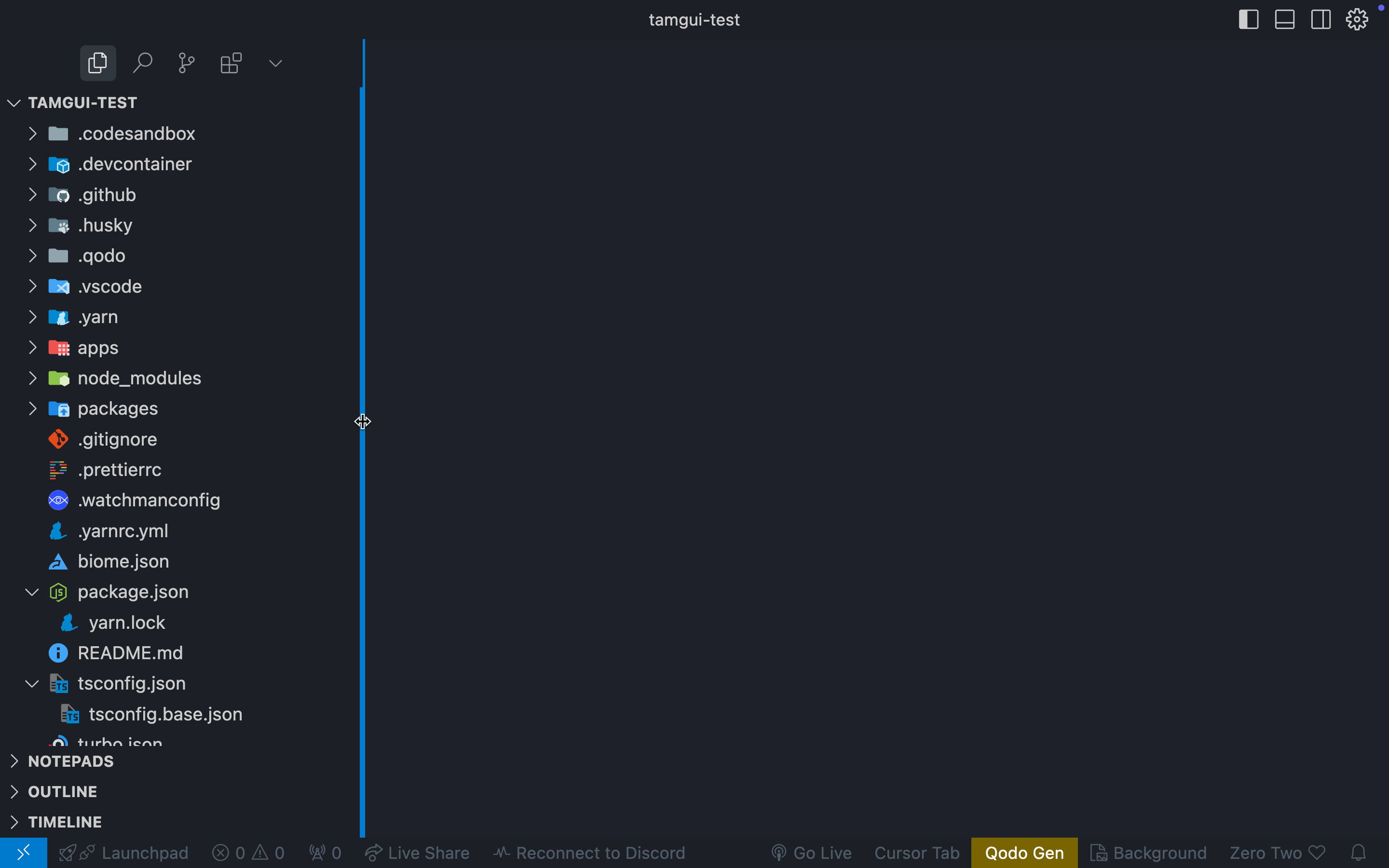Show additional views chevron dropdown
This screenshot has height=868, width=1389.
pos(275,63)
